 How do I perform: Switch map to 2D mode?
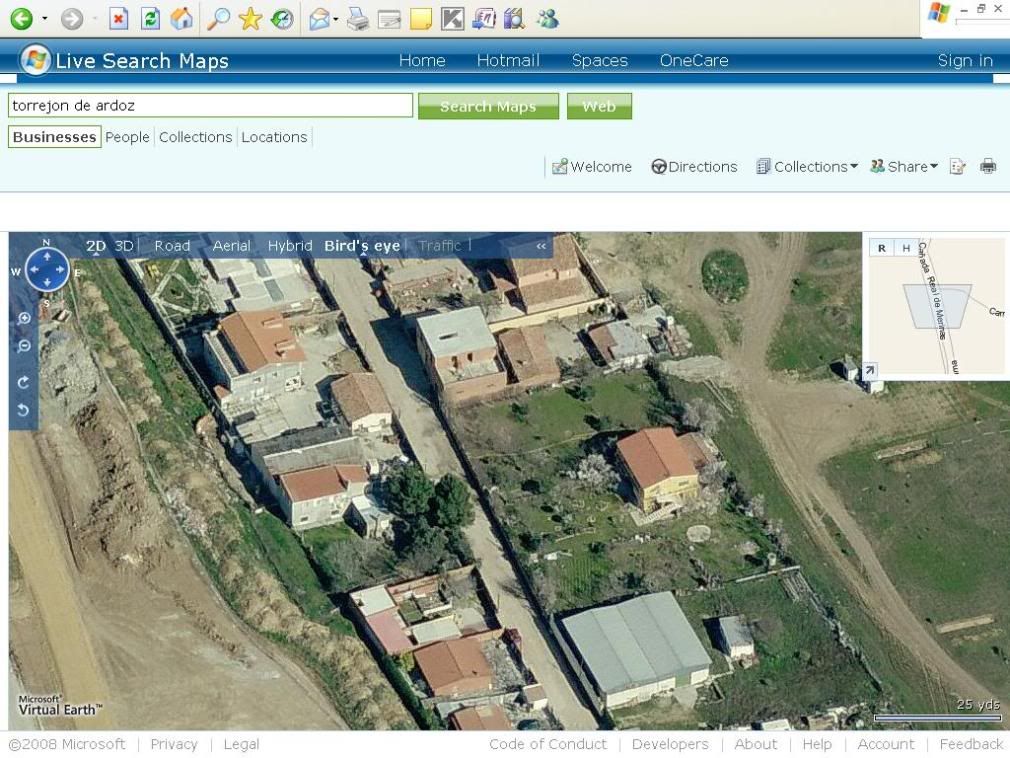(x=95, y=246)
